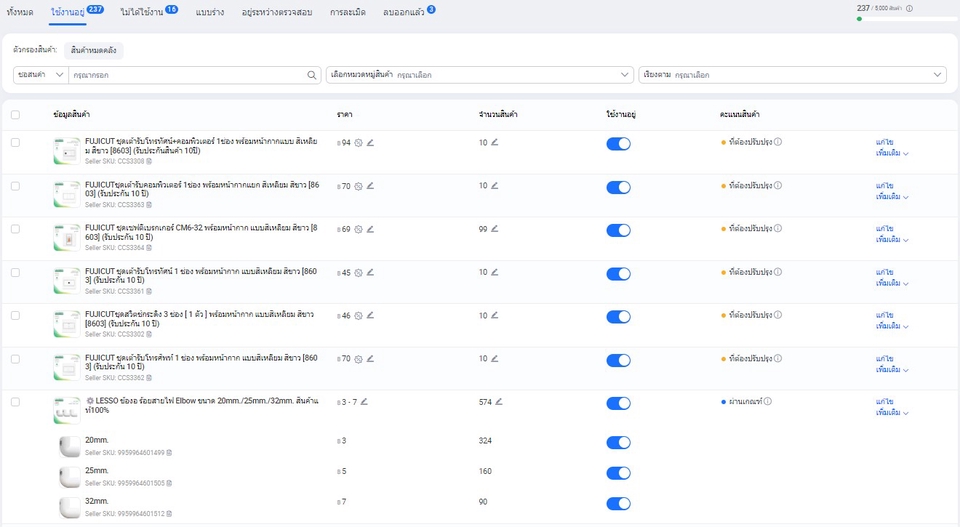Switch to the ลบออกแล้ว tab
The height and width of the screenshot is (527, 960).
(409, 12)
